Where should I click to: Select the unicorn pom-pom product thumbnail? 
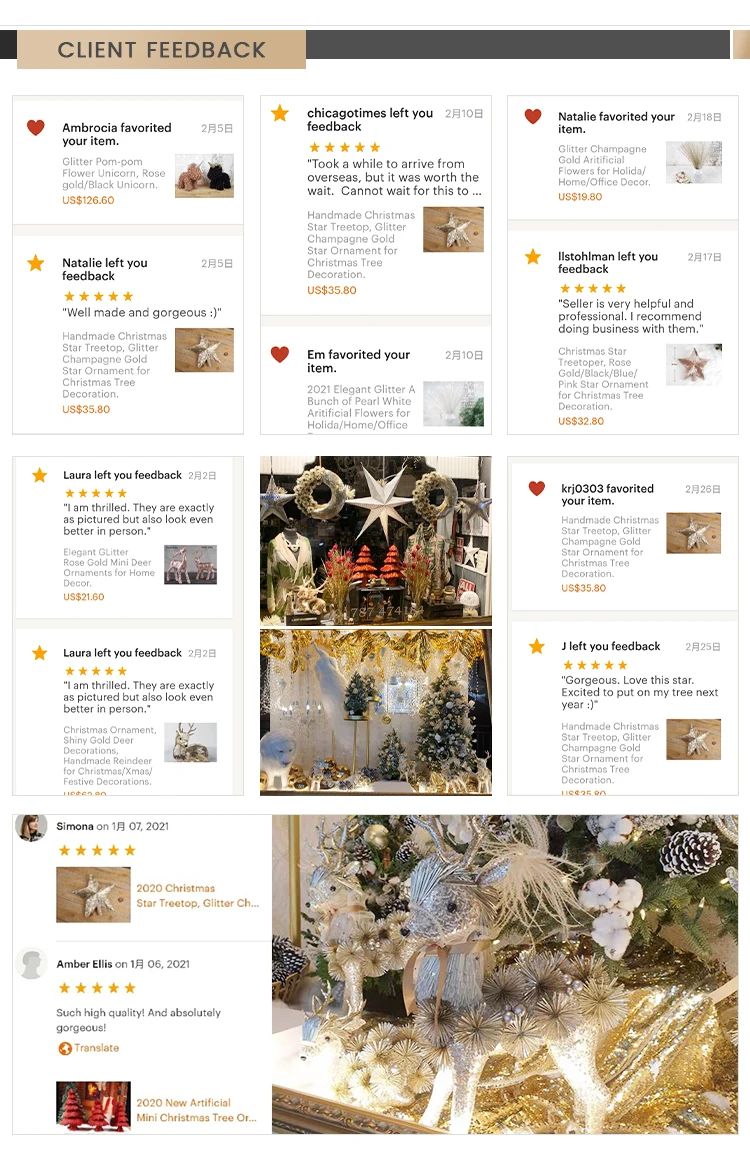click(204, 176)
